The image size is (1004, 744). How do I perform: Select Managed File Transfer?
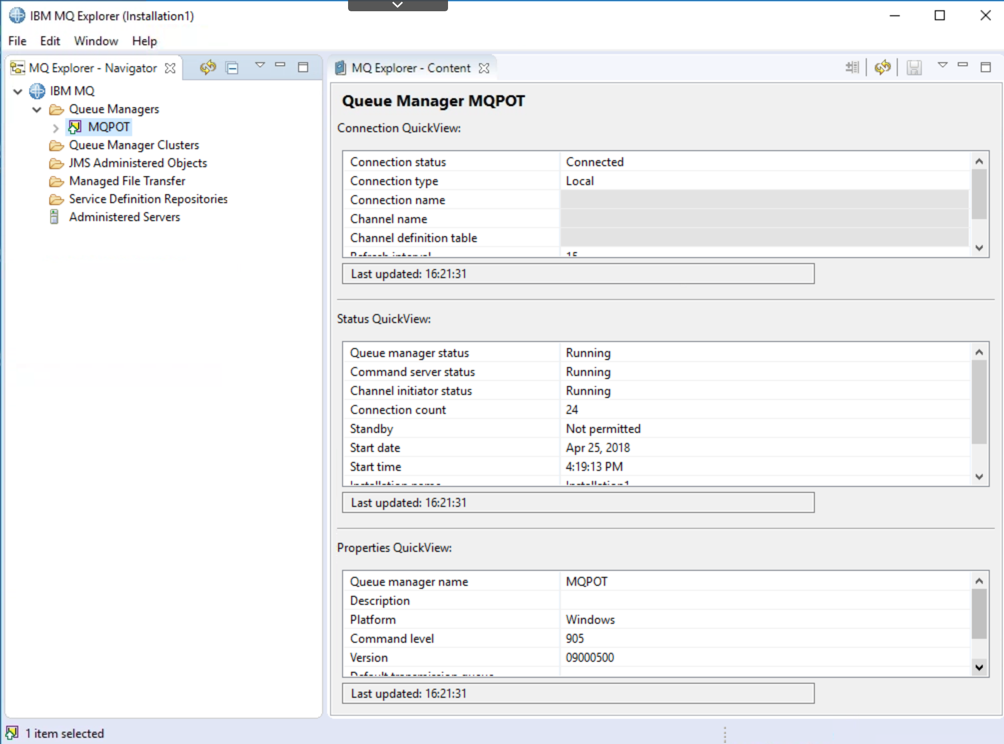(x=127, y=181)
